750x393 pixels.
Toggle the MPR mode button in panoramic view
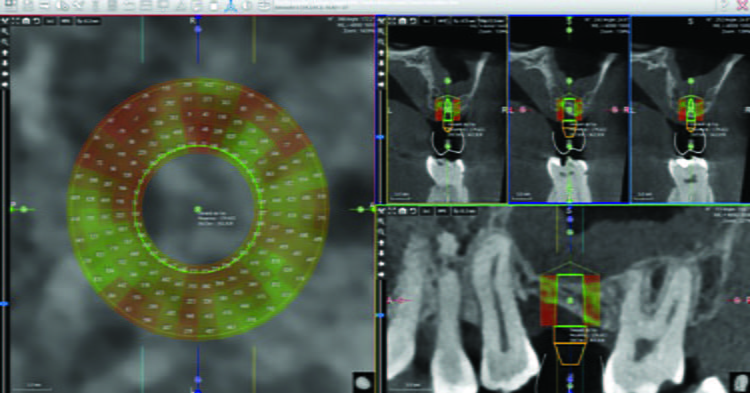pos(443,211)
